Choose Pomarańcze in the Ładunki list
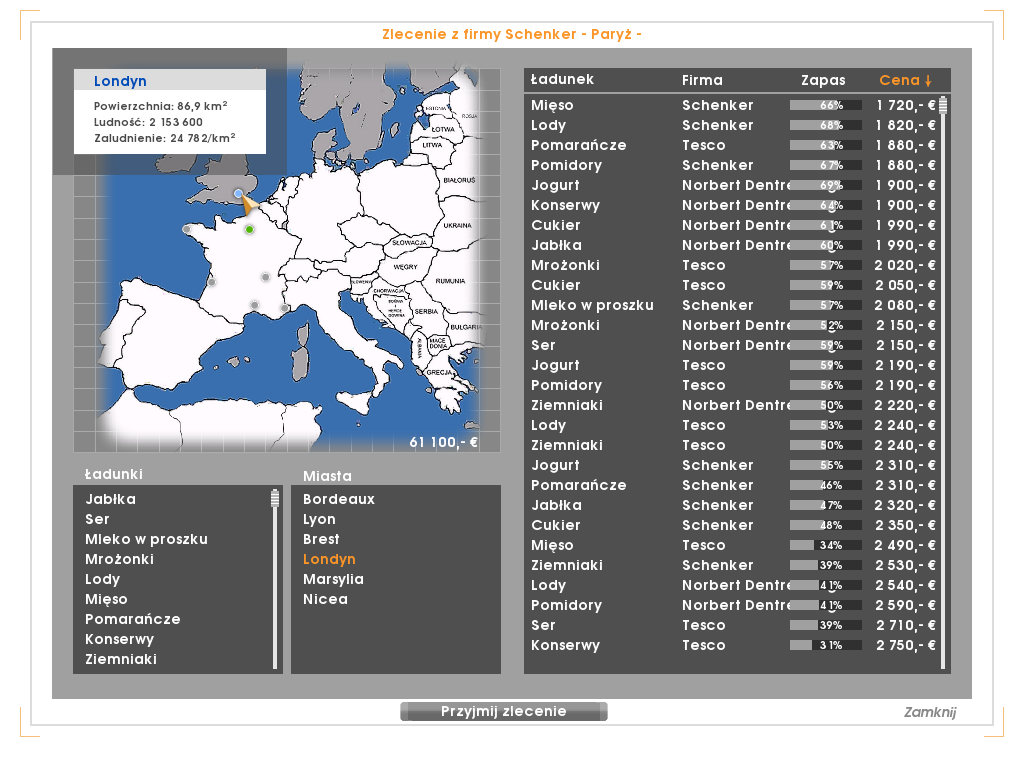 click(133, 619)
